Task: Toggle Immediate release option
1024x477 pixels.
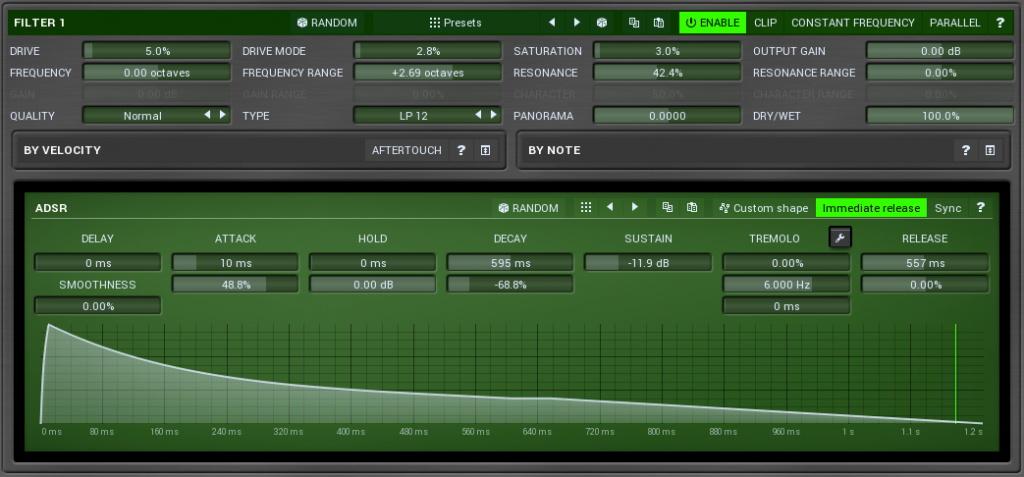Action: (x=871, y=208)
